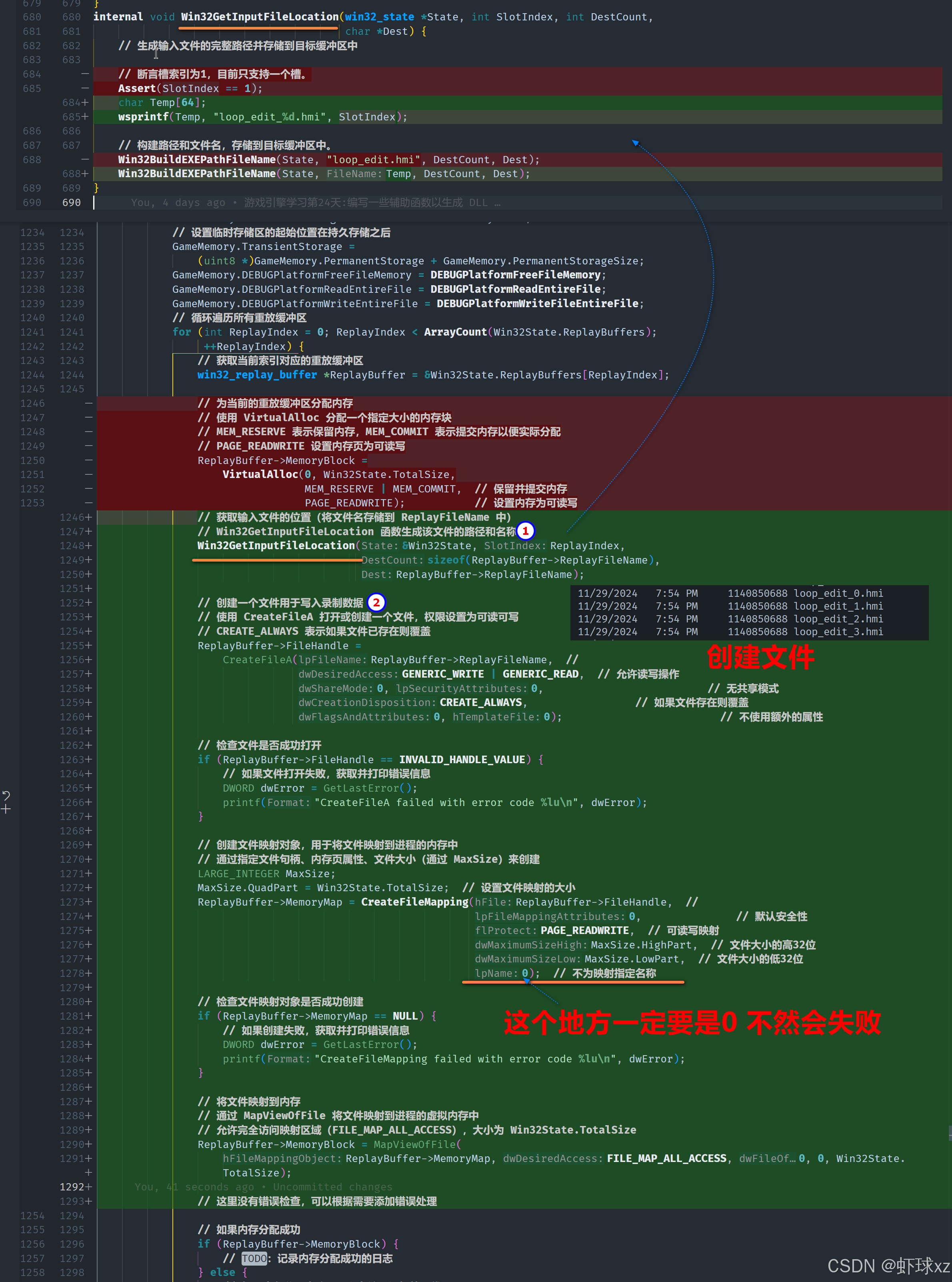Click the "CreateFileMapping failed with error code" string

(x=466, y=1059)
